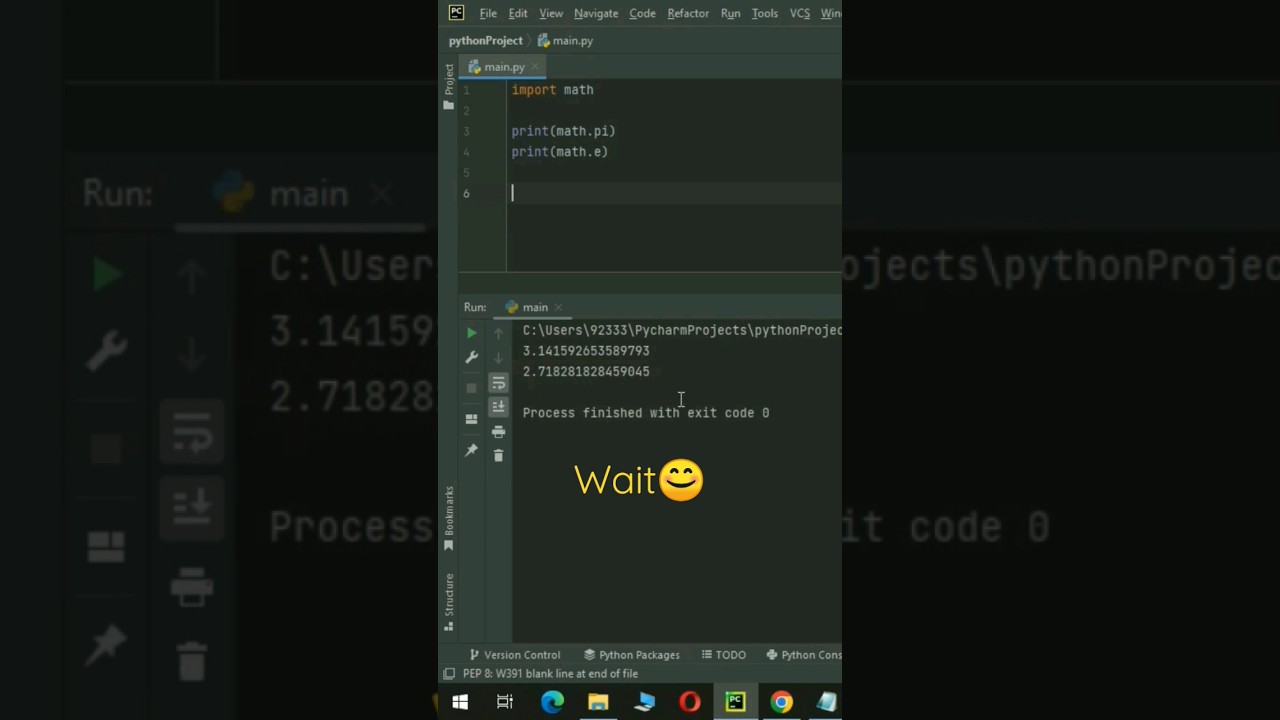
Task: Place cursor on empty line 6
Action: 676,193
